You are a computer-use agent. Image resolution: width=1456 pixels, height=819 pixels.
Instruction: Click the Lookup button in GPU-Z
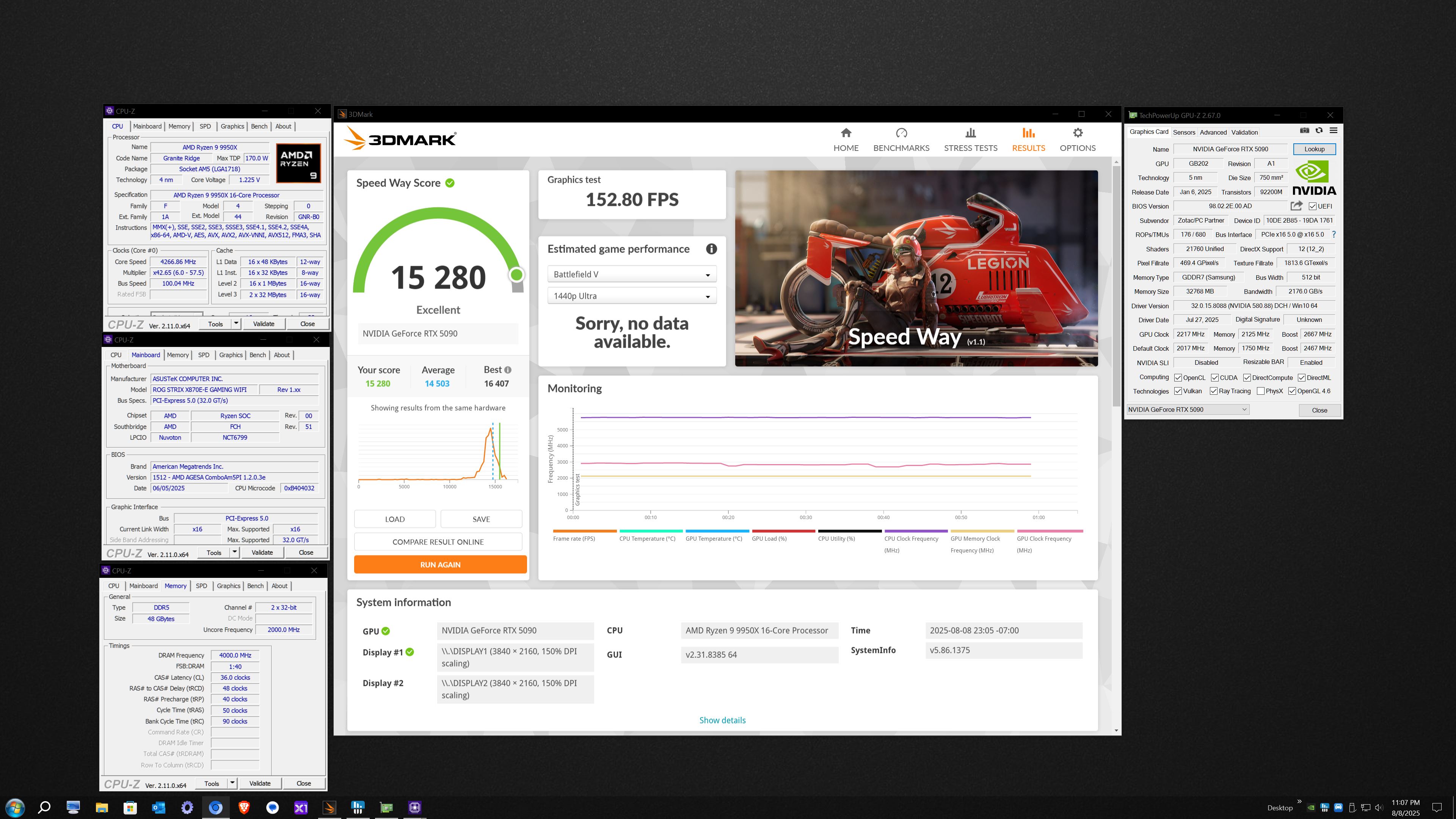tap(1314, 149)
